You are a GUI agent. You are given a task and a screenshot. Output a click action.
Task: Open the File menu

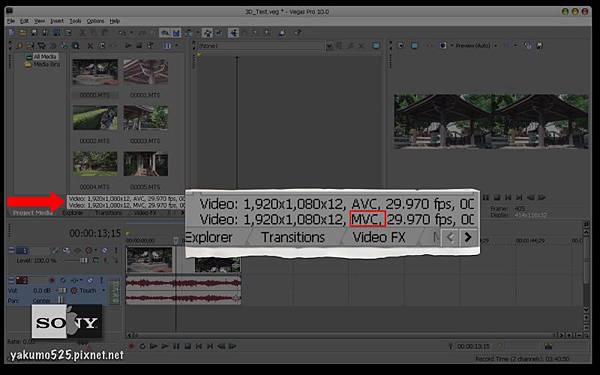pos(11,21)
